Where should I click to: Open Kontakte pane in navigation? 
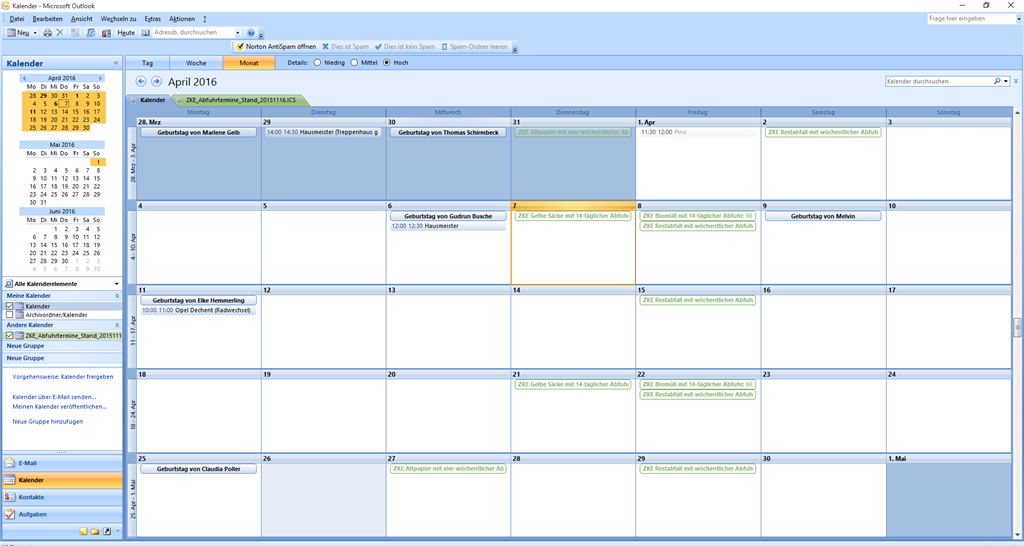[62, 497]
